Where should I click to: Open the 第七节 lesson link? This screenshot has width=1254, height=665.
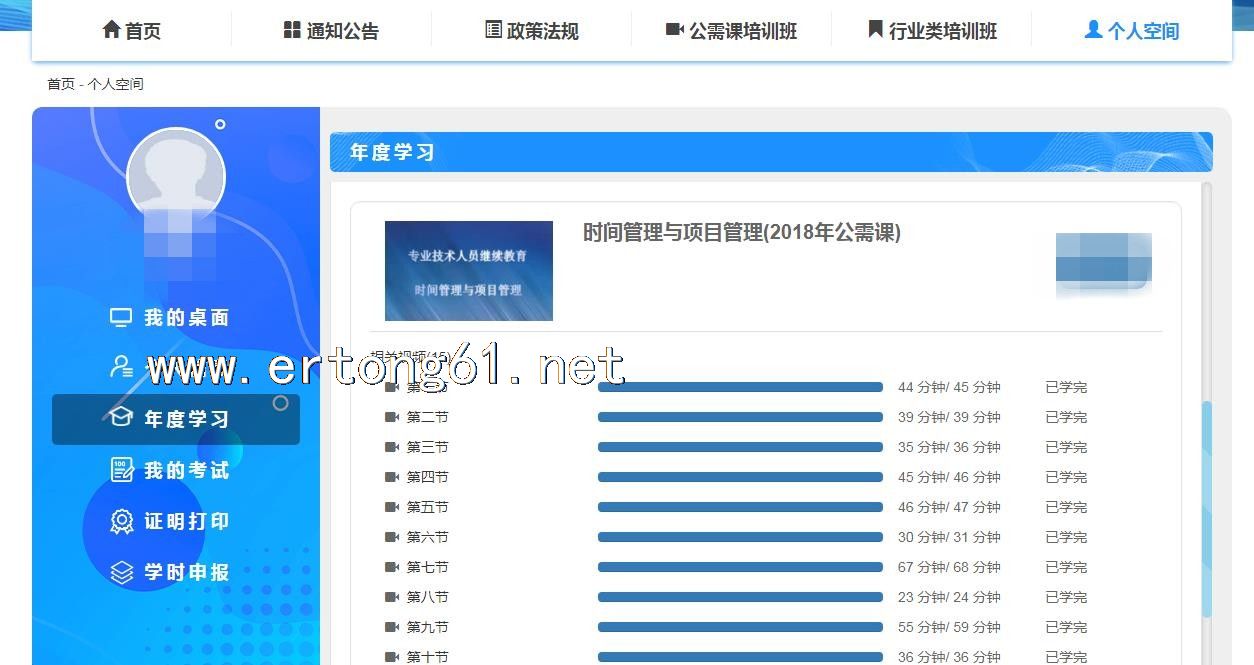(427, 567)
